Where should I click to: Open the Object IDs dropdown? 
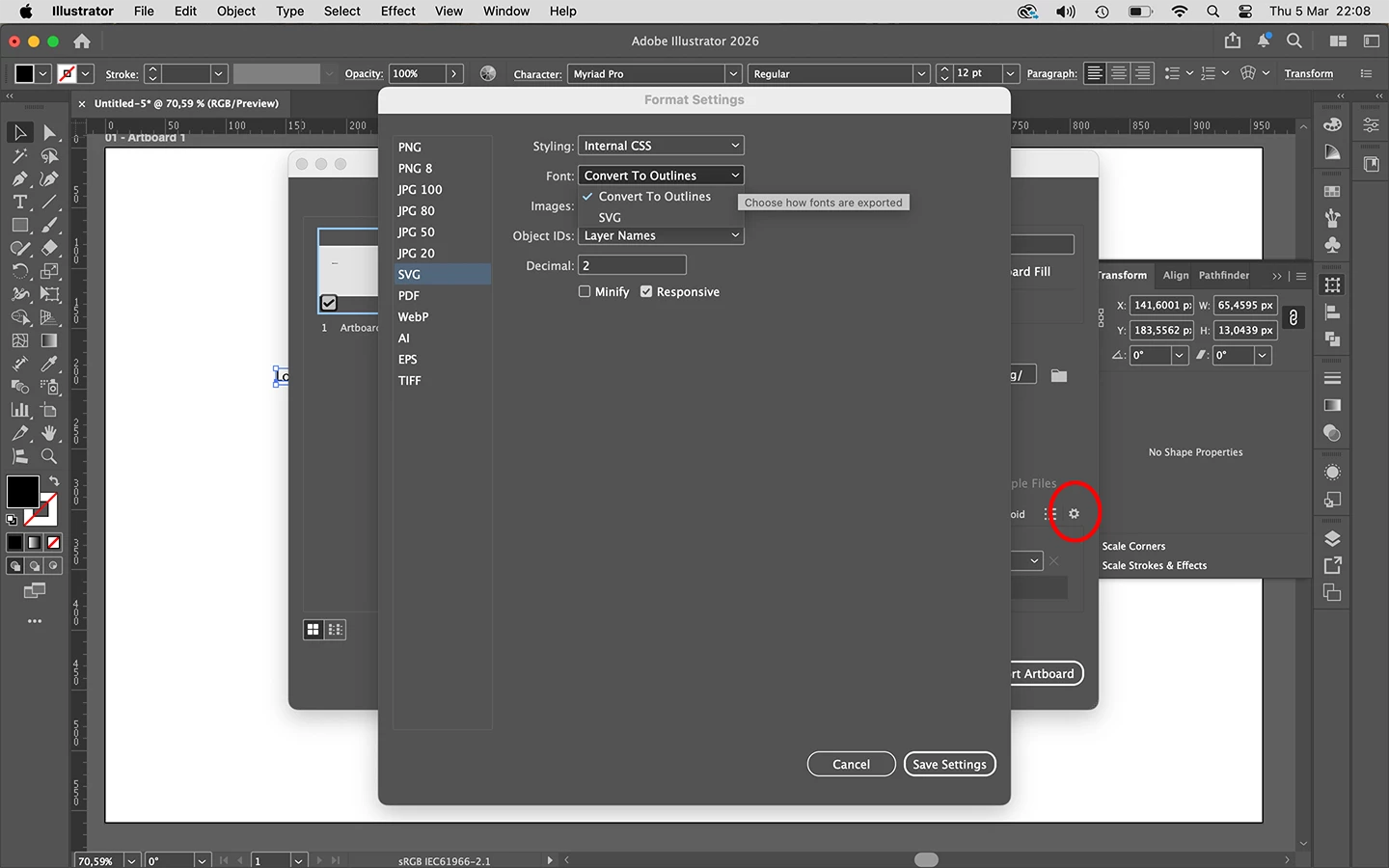(x=661, y=235)
